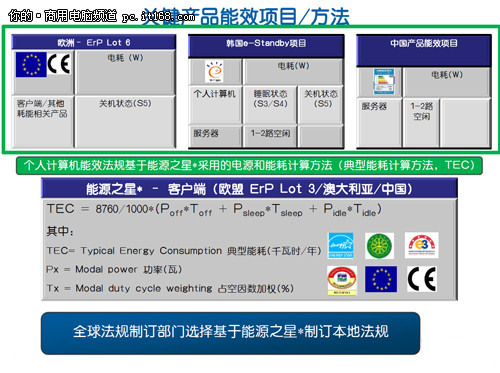Click the Korea e-Standby logo

click(x=214, y=72)
